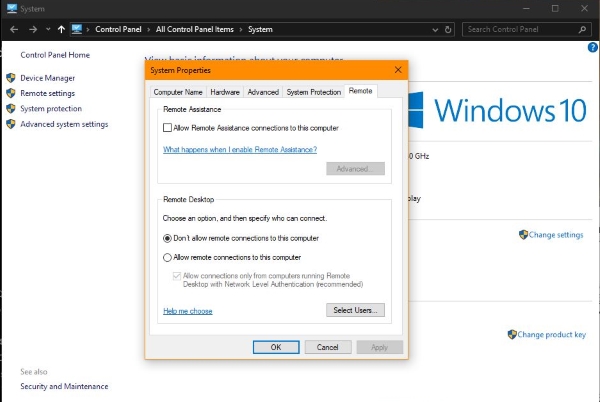Click the Back arrow in navigation bar
The image size is (600, 402).
[x=14, y=29]
